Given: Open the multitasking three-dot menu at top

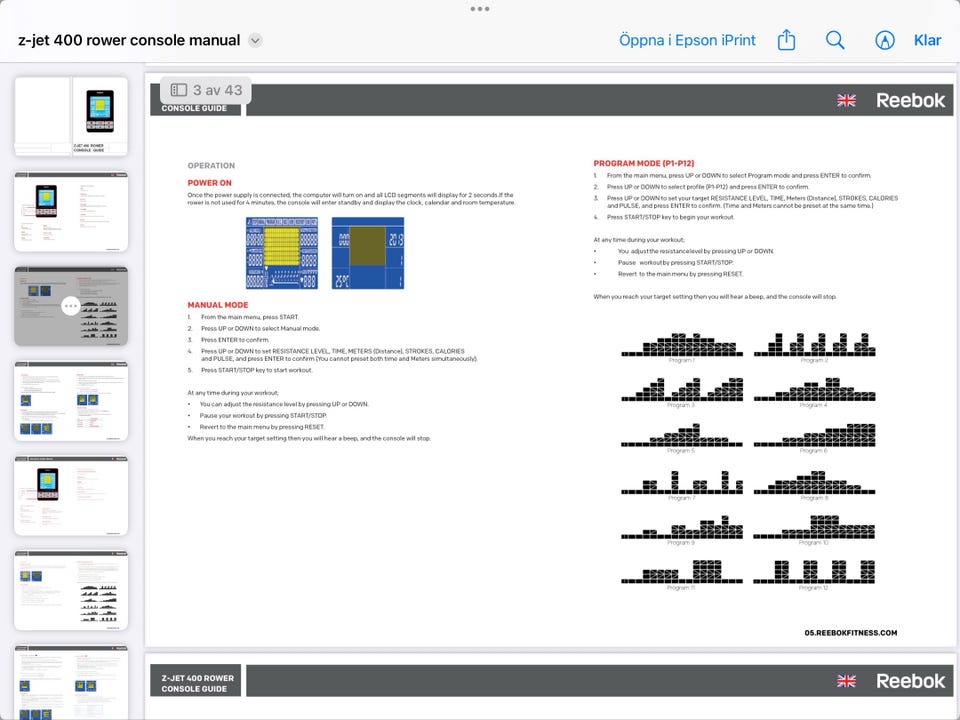Looking at the screenshot, I should coord(480,8).
